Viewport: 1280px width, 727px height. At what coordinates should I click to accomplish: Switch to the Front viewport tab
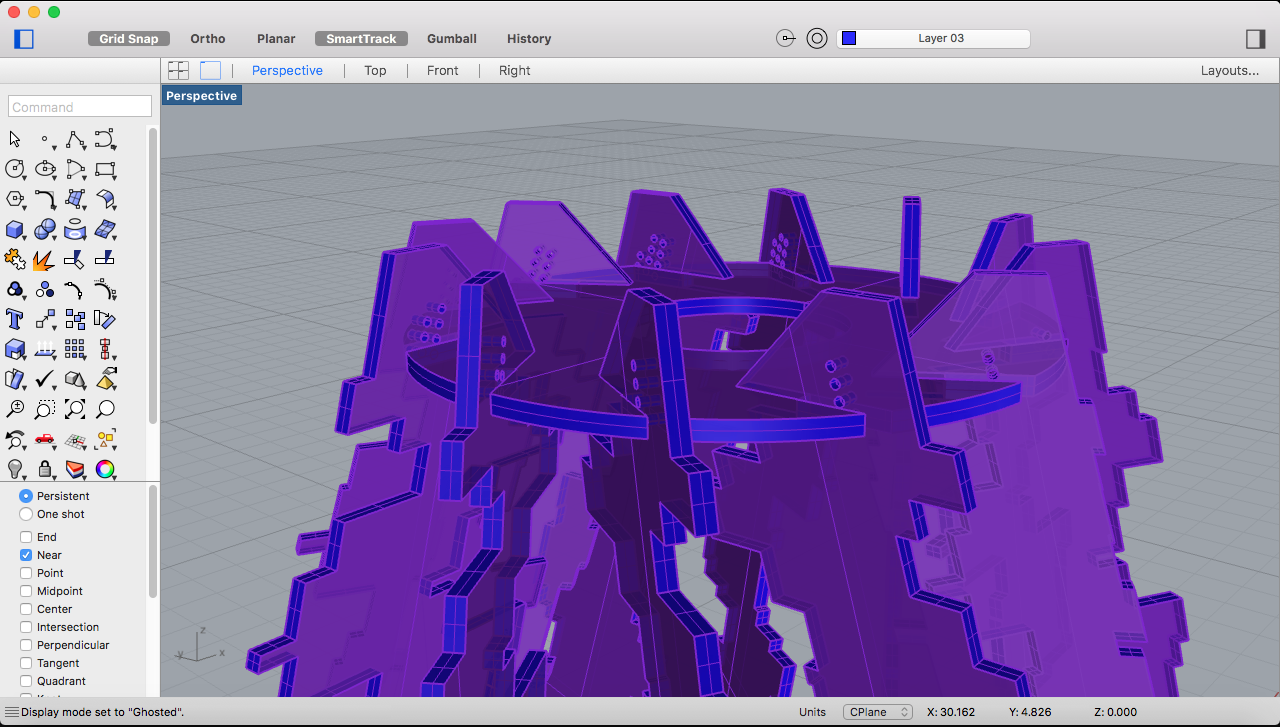click(x=442, y=71)
